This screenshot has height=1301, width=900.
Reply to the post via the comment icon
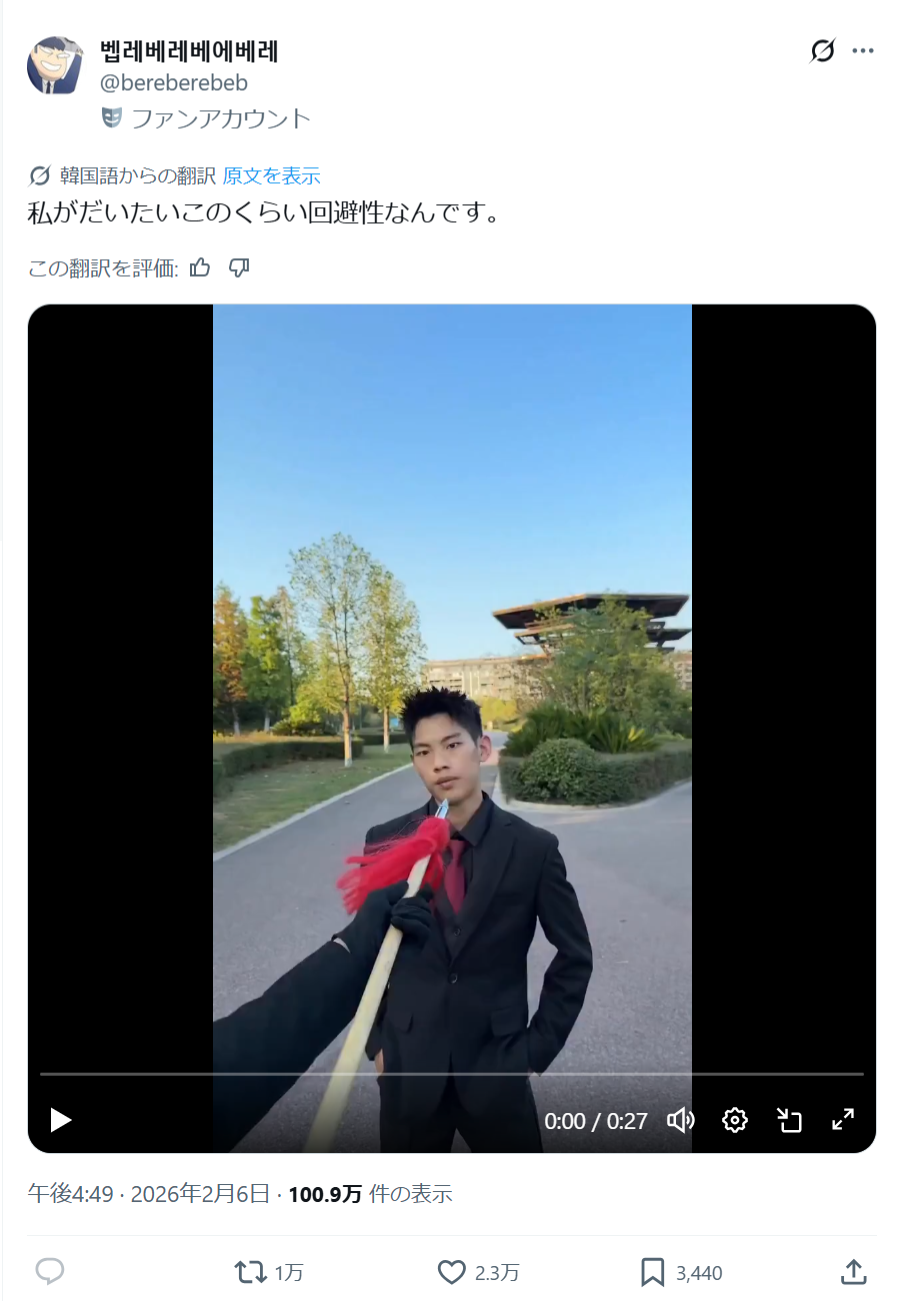click(x=50, y=1271)
